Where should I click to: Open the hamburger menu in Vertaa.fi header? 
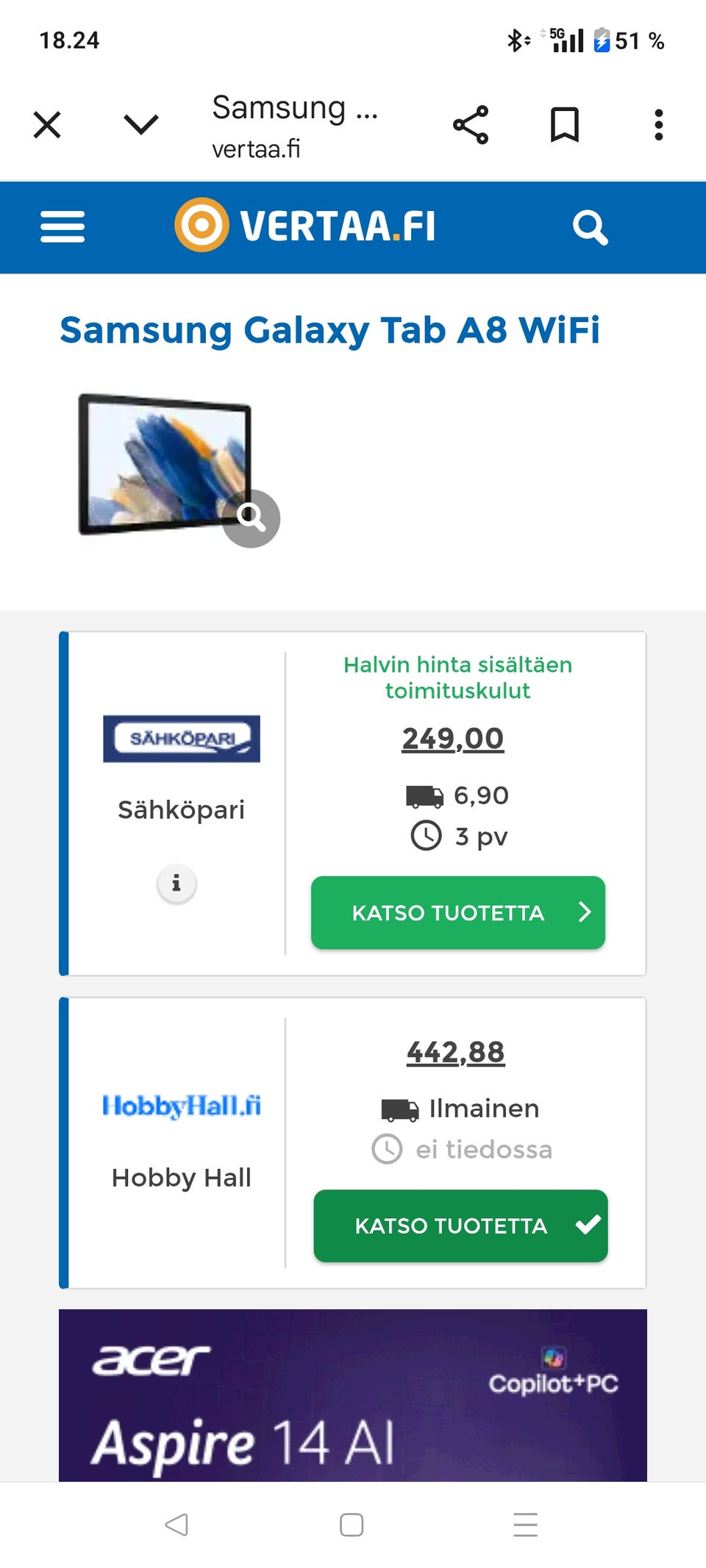tap(63, 226)
